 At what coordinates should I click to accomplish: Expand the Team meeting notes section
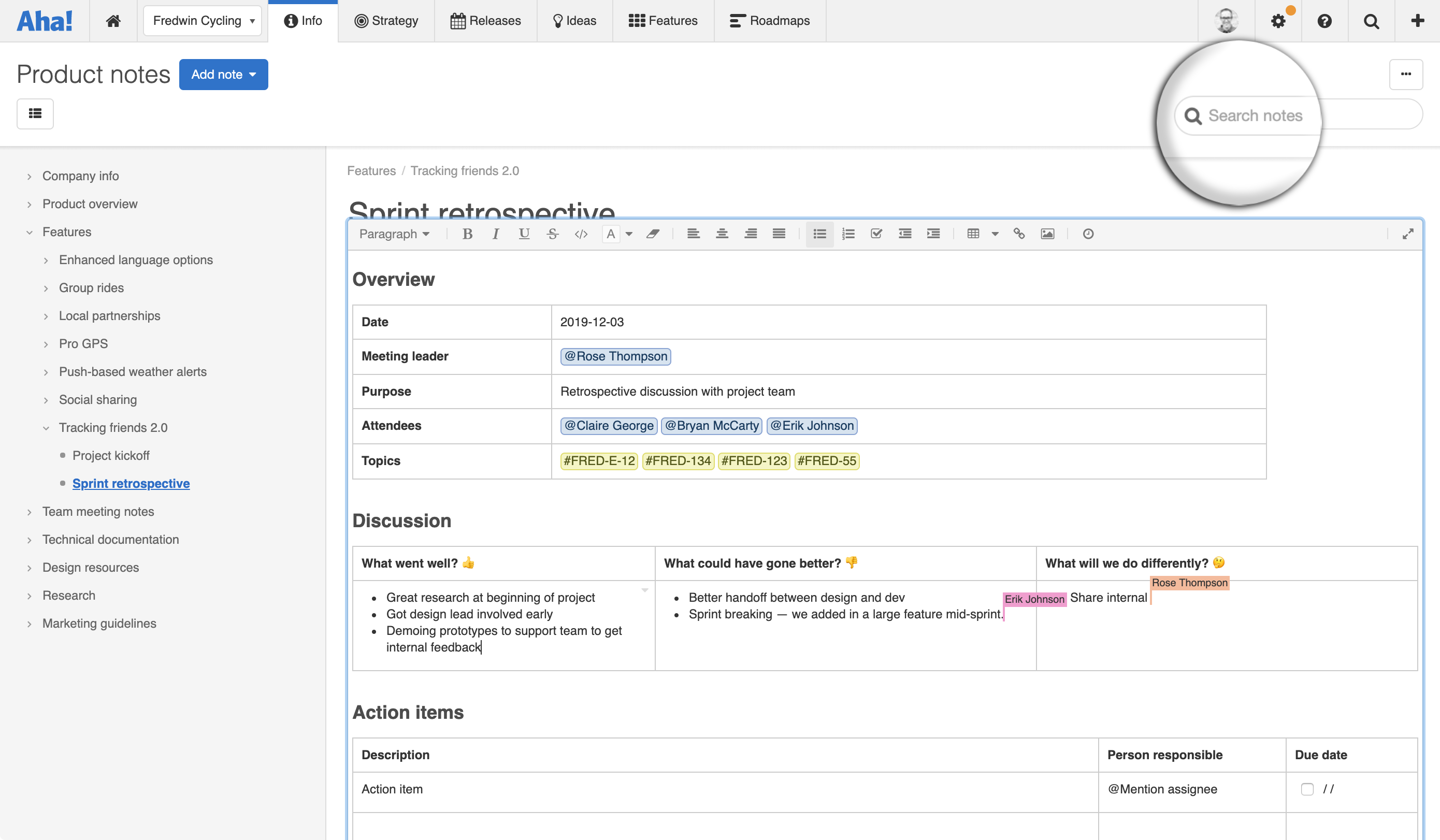coord(30,512)
